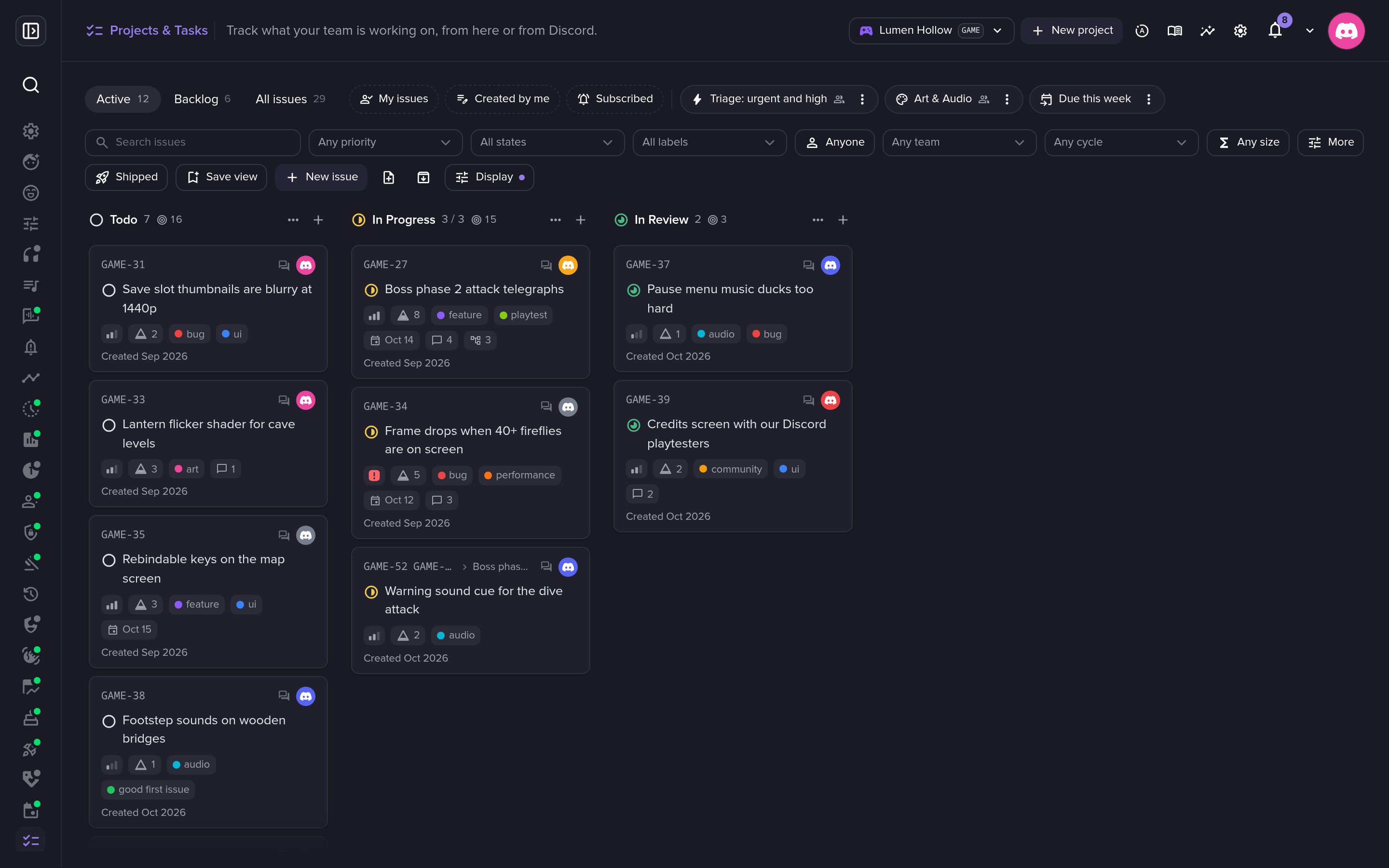Switch to the Active tab
Viewport: 1389px width, 868px height.
(x=123, y=99)
